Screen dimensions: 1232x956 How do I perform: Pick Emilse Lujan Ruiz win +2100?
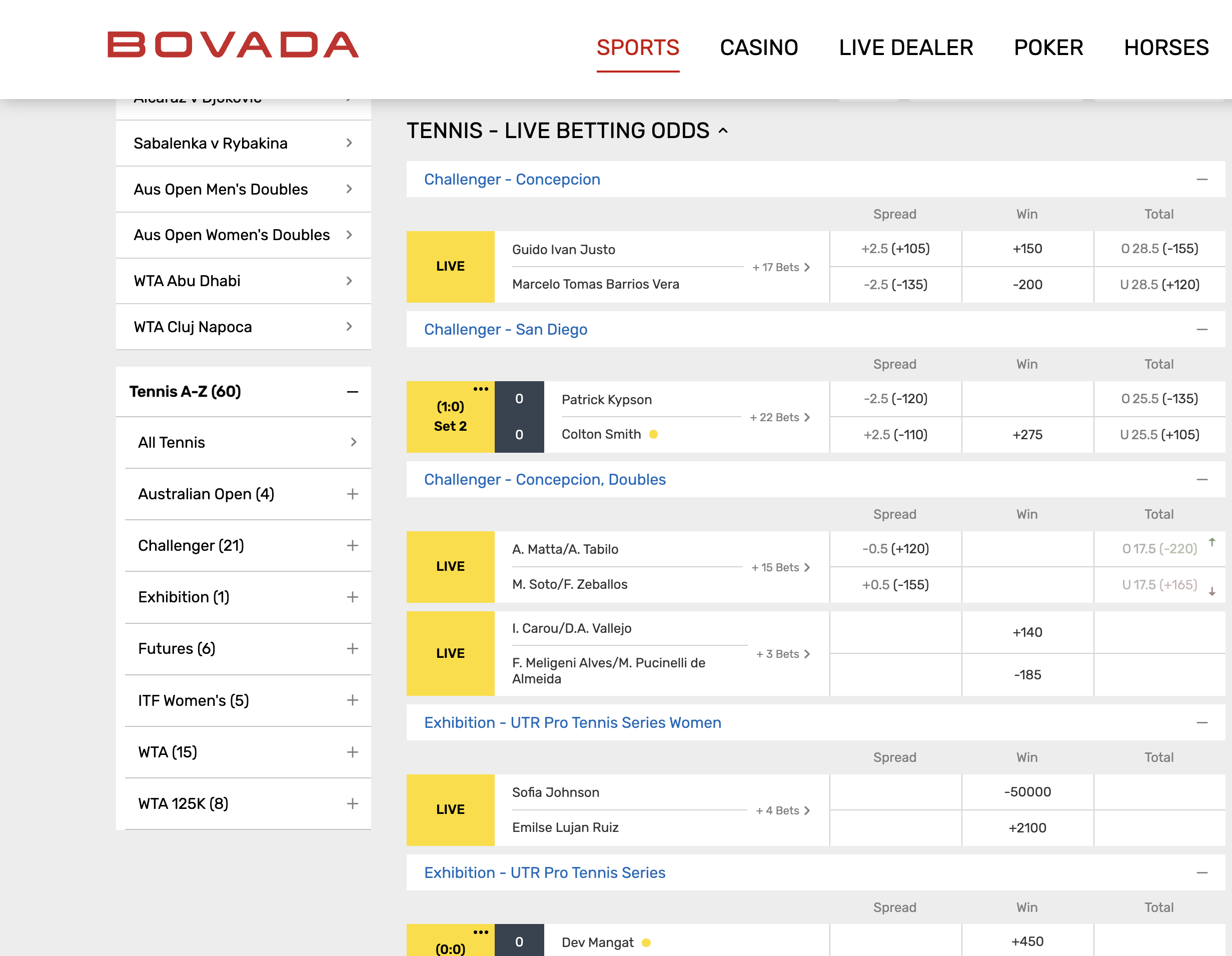1027,828
